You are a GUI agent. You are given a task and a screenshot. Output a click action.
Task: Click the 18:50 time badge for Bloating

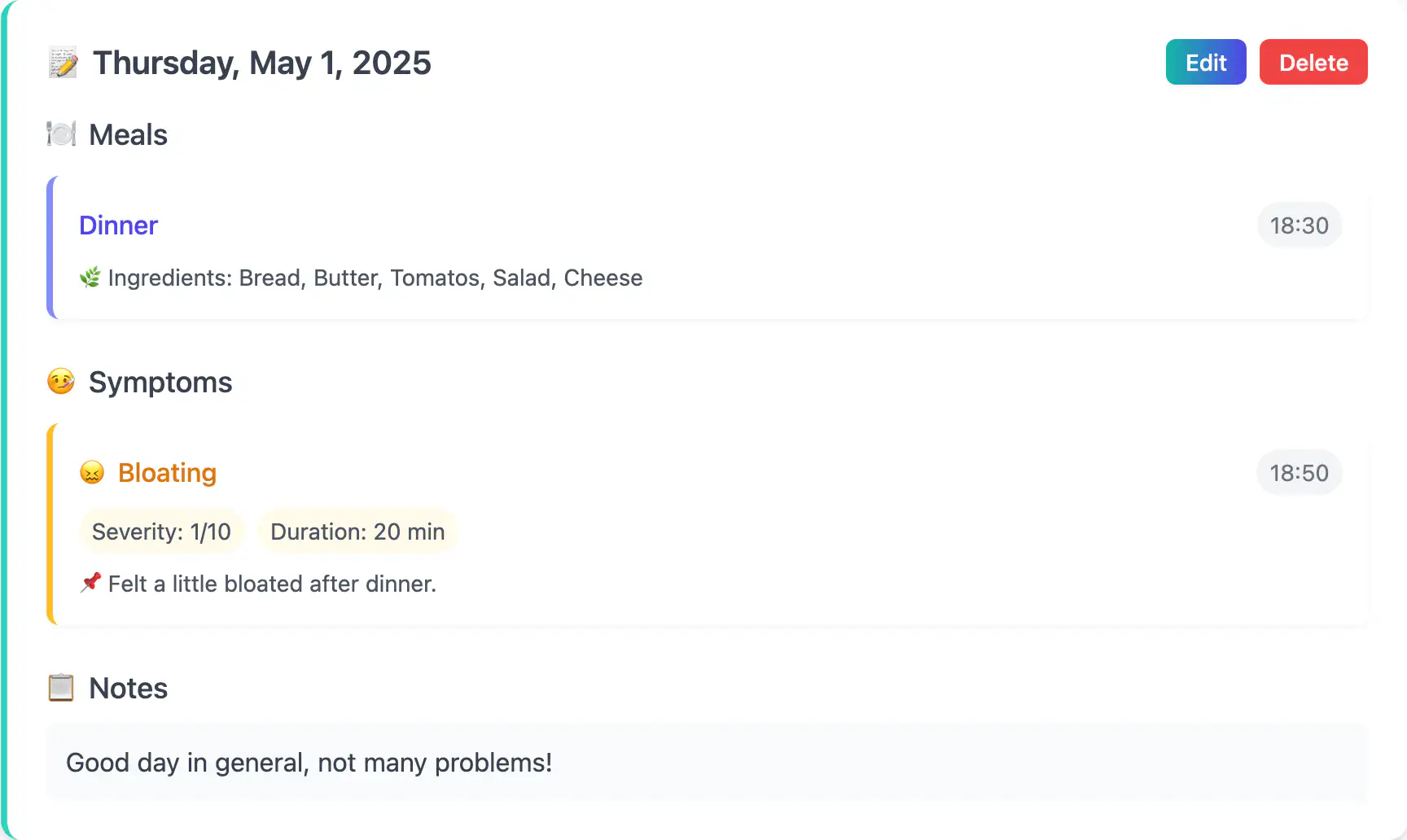(x=1299, y=472)
